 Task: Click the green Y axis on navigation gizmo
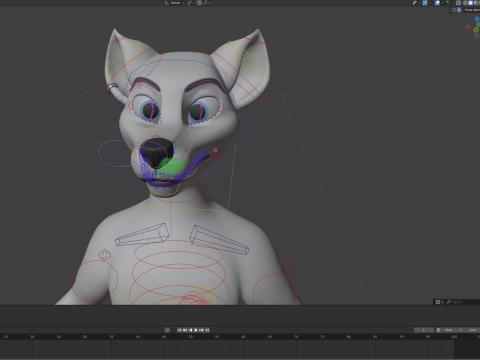click(x=476, y=30)
